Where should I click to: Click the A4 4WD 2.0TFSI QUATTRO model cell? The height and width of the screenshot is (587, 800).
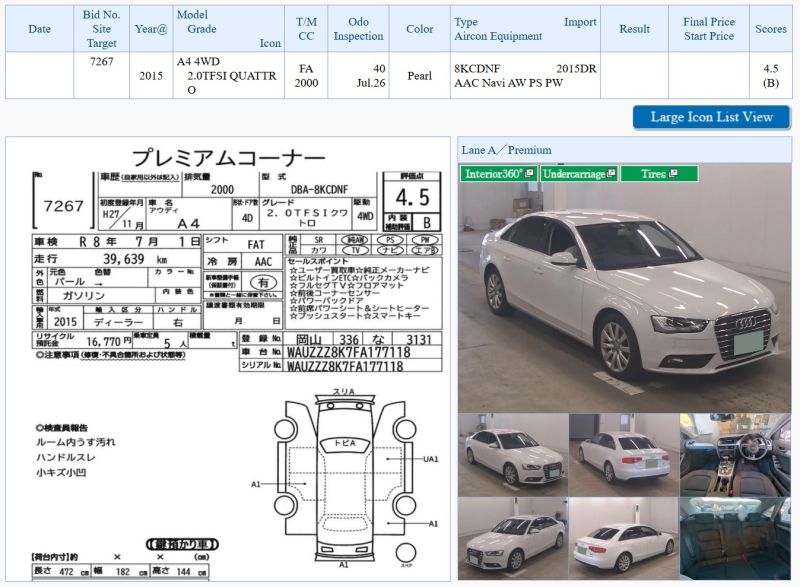pyautogui.click(x=229, y=75)
